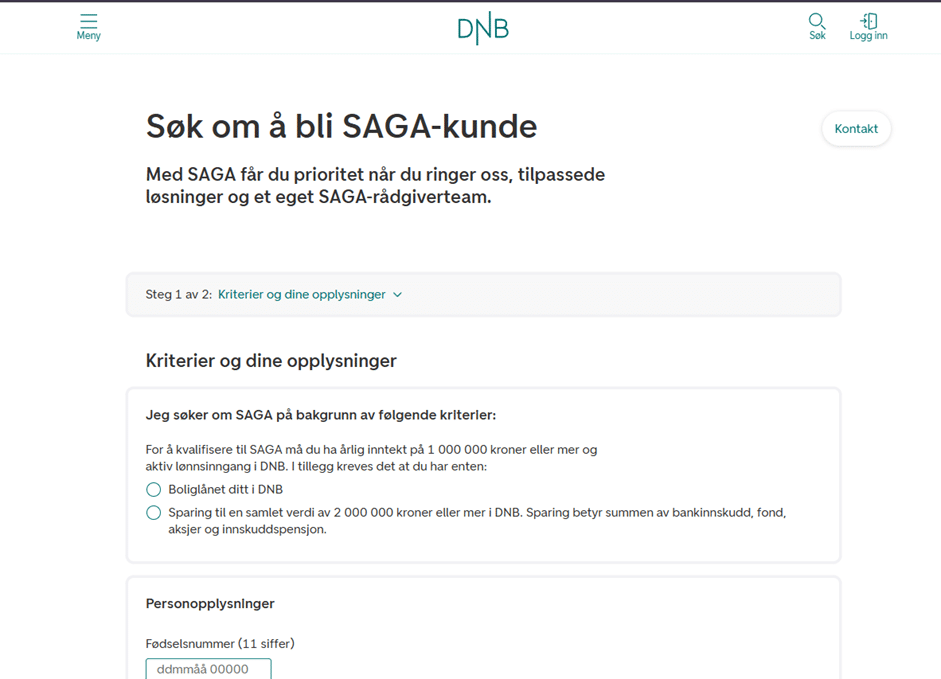
Task: Click the 'Søk' text label
Action: 817,36
